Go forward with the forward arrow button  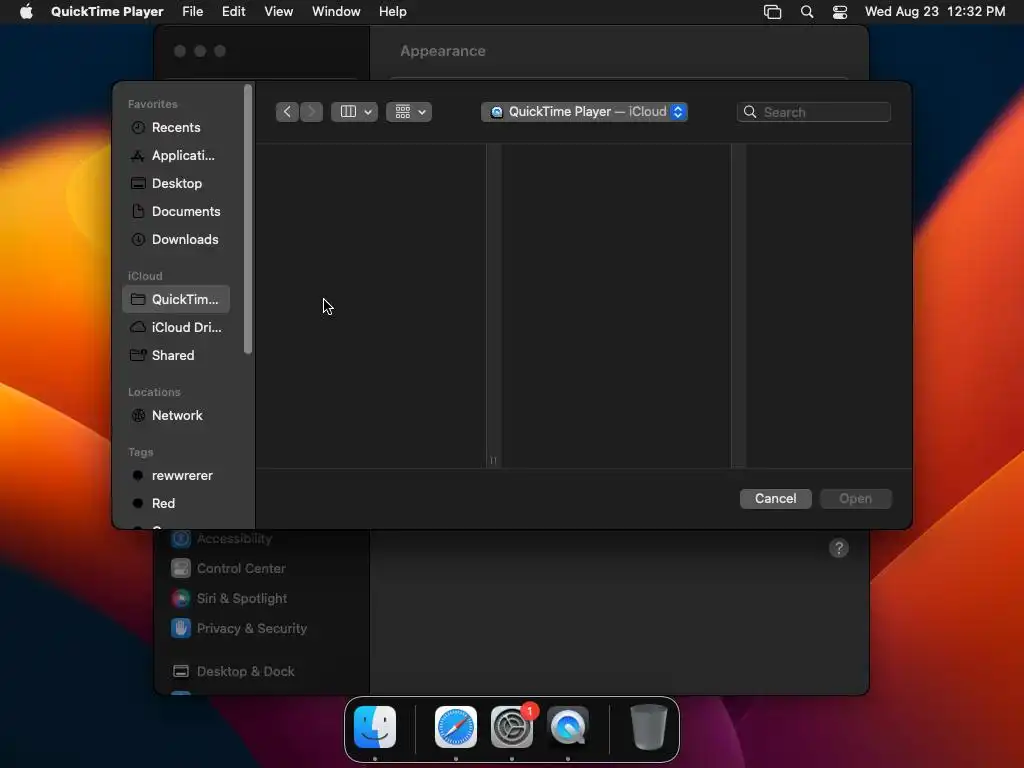[312, 112]
